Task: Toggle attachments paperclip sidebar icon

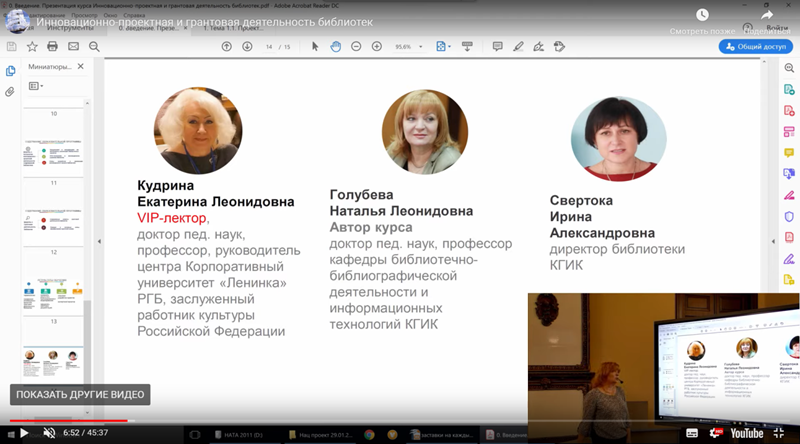Action: click(x=10, y=92)
